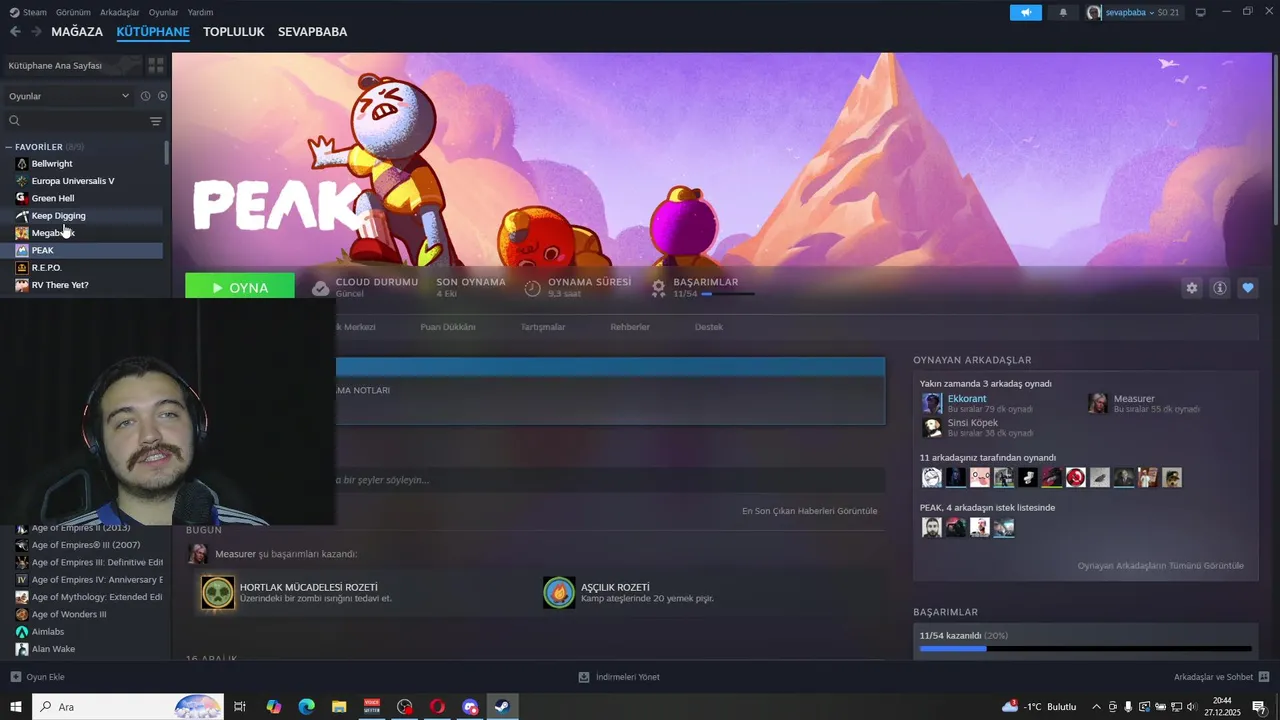Click the library search field

pyautogui.click(x=78, y=121)
